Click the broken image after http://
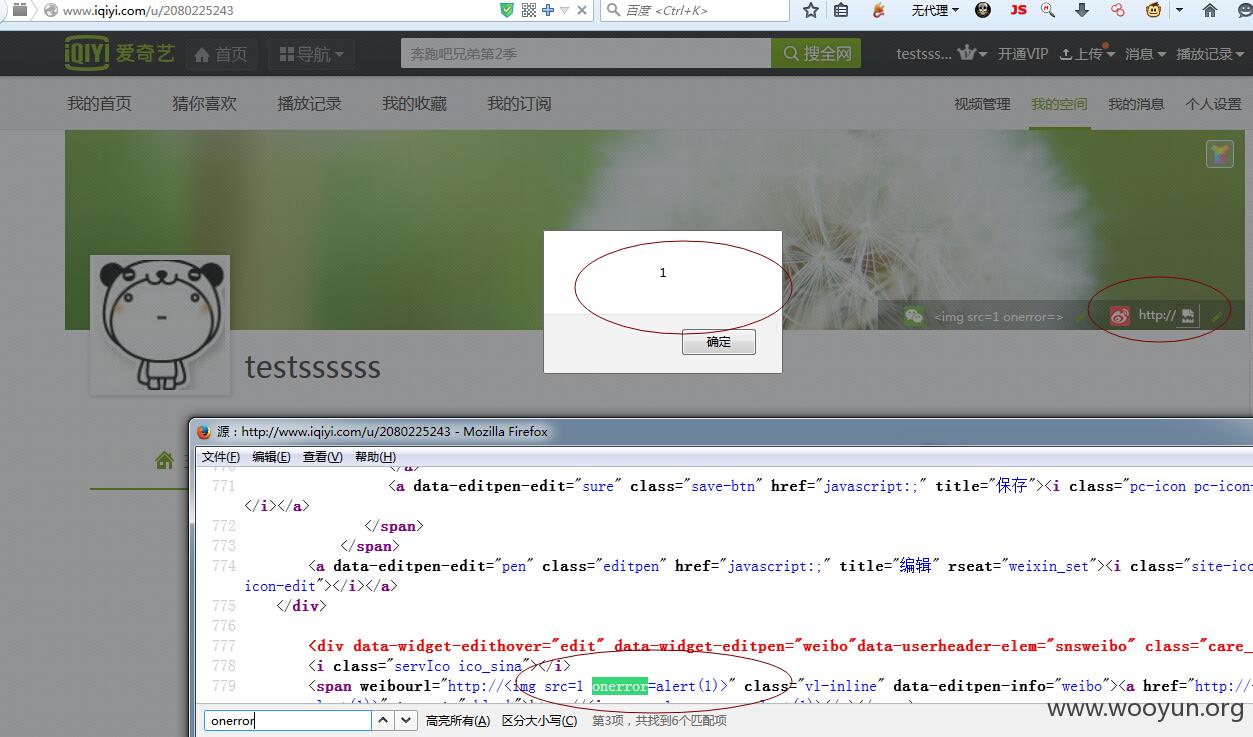Image resolution: width=1253 pixels, height=737 pixels. click(1188, 316)
